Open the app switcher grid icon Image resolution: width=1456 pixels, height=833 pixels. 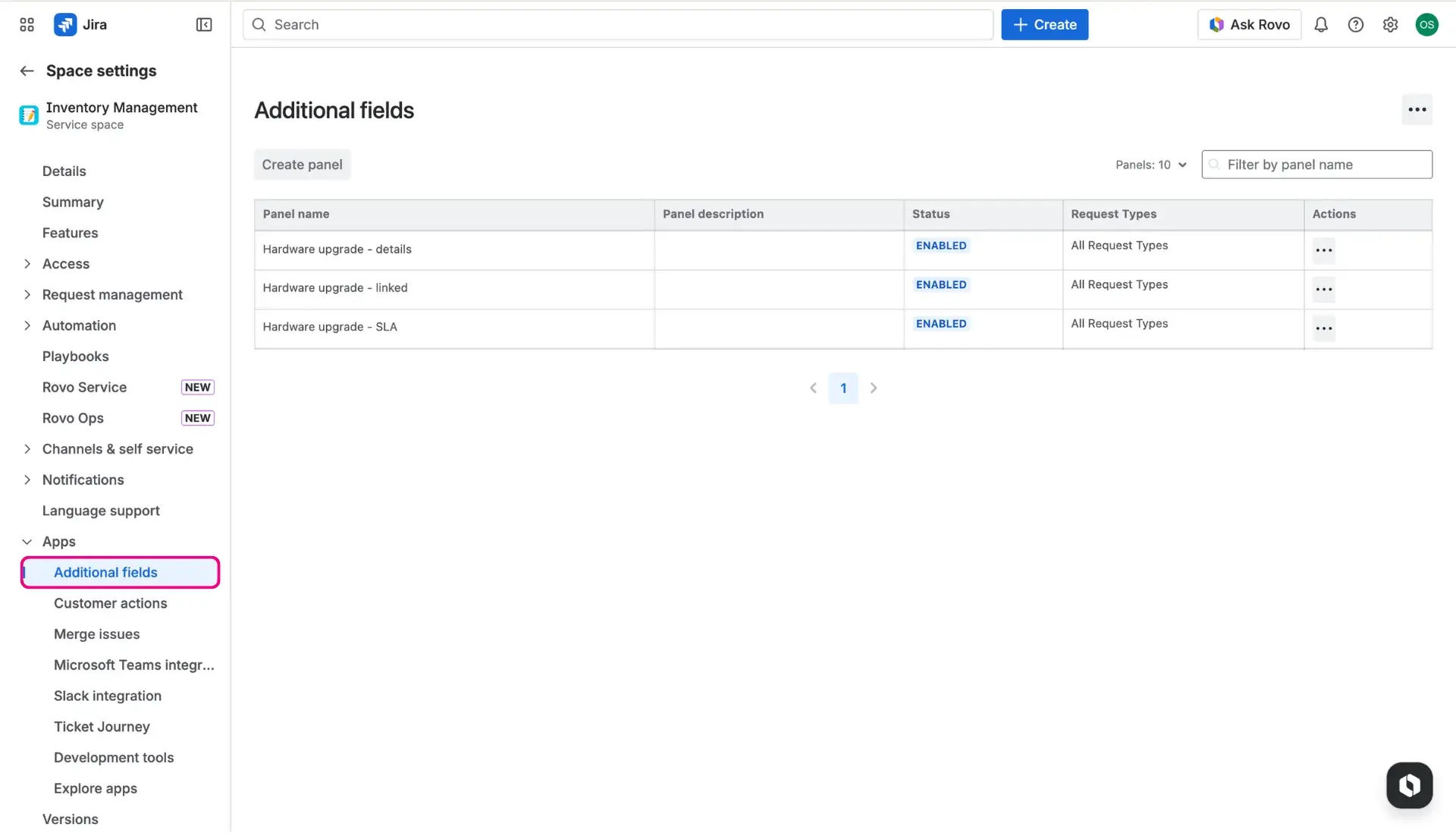point(26,24)
